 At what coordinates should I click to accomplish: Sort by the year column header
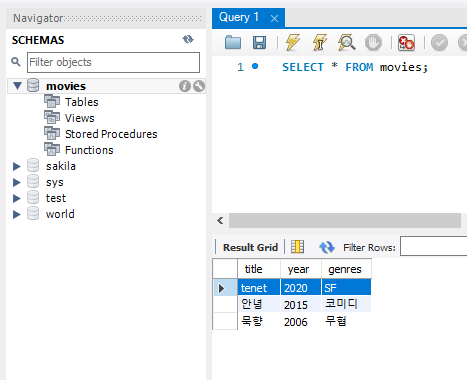tap(301, 269)
